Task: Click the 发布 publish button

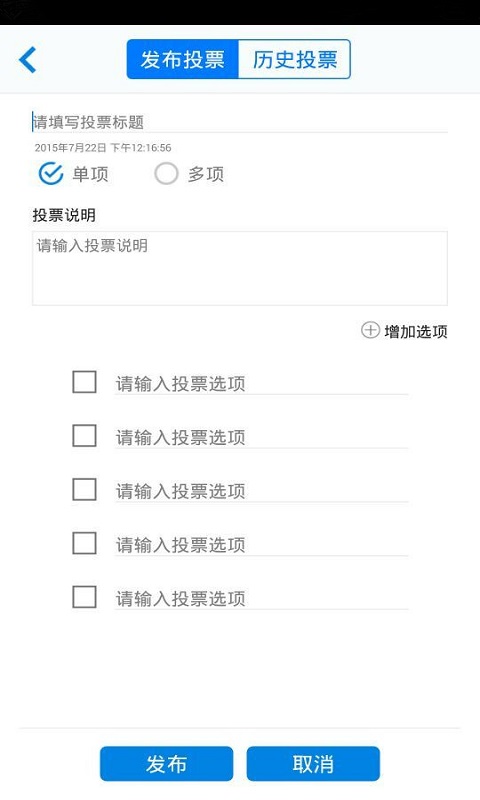Action: click(166, 764)
